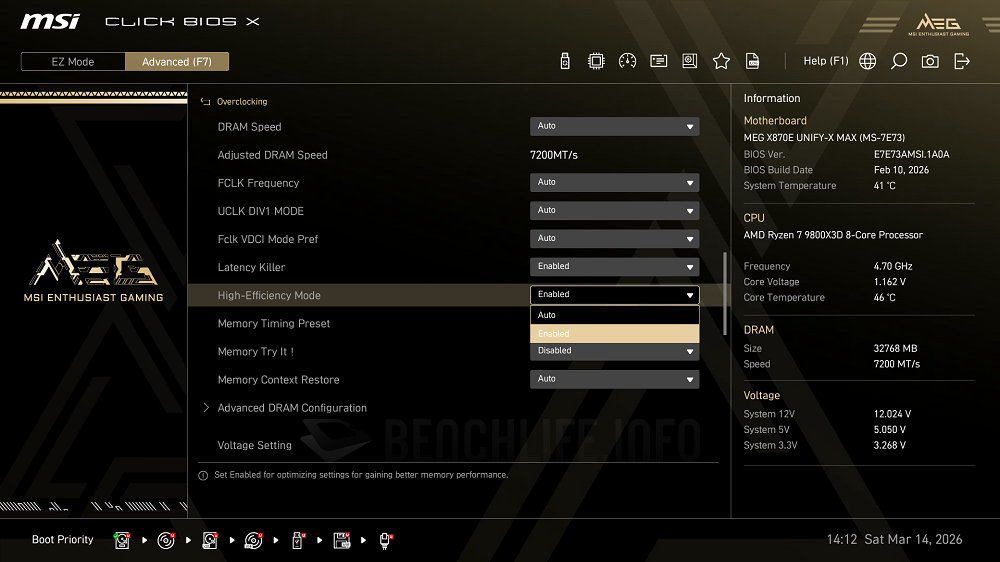
Task: Open the Latency Killer dropdown
Action: click(x=614, y=267)
